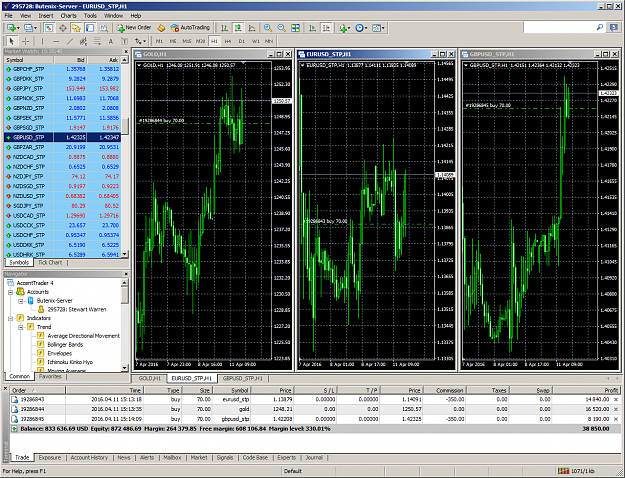Toggle the Terminal panel button
The image size is (625, 478).
[x=90, y=28]
